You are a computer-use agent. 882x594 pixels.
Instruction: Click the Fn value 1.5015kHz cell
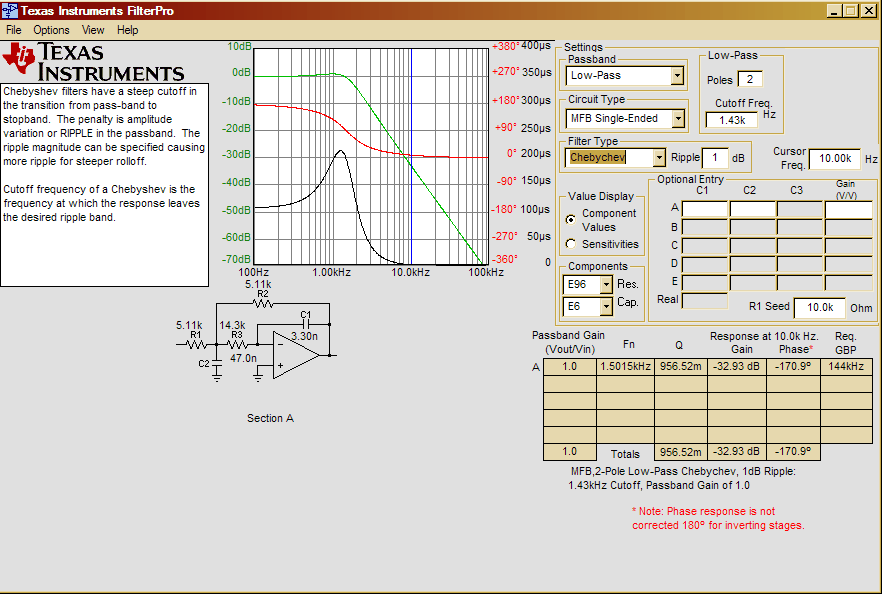[x=625, y=367]
